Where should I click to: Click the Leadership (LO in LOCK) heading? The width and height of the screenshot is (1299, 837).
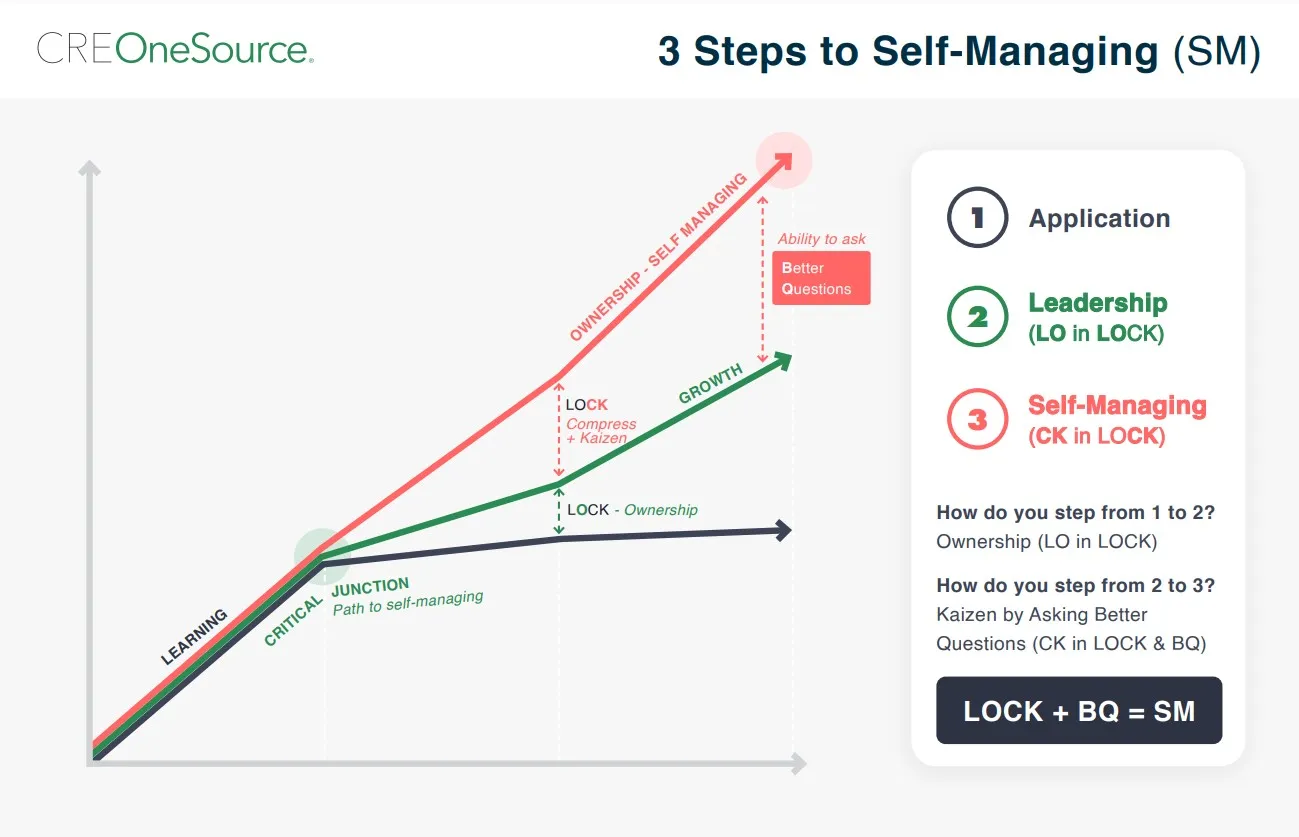1098,317
